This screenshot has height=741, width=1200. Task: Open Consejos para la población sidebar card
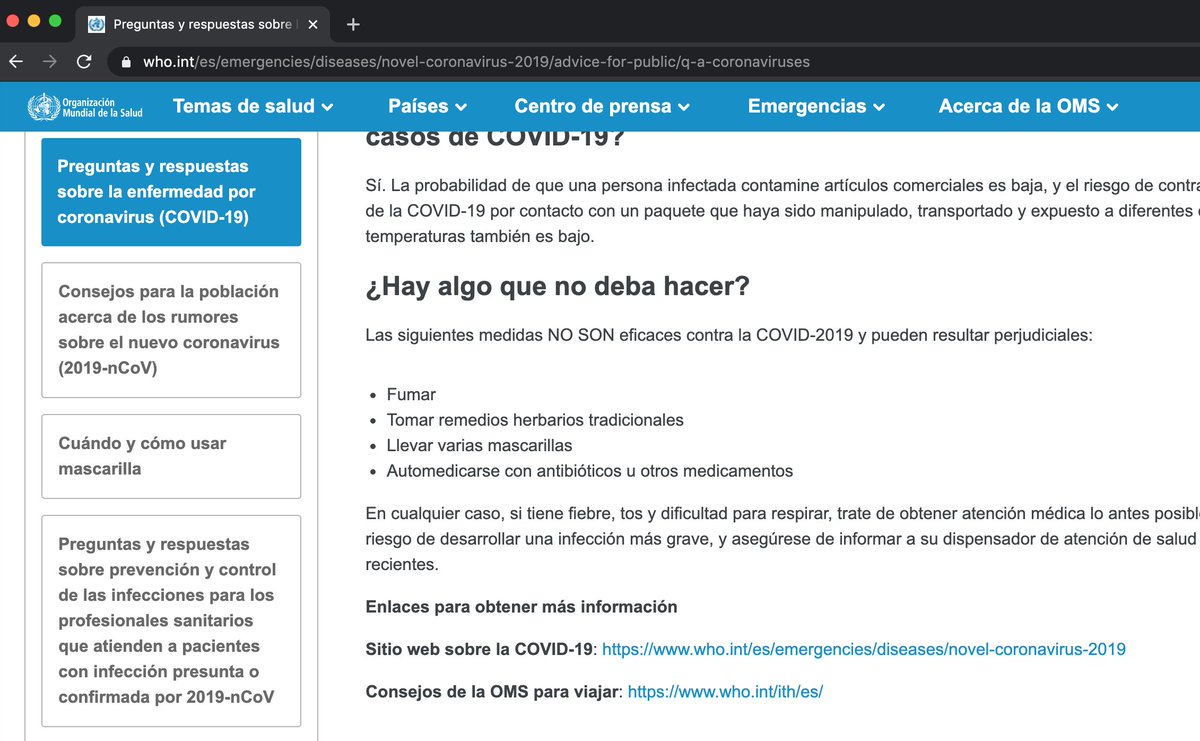[x=171, y=330]
